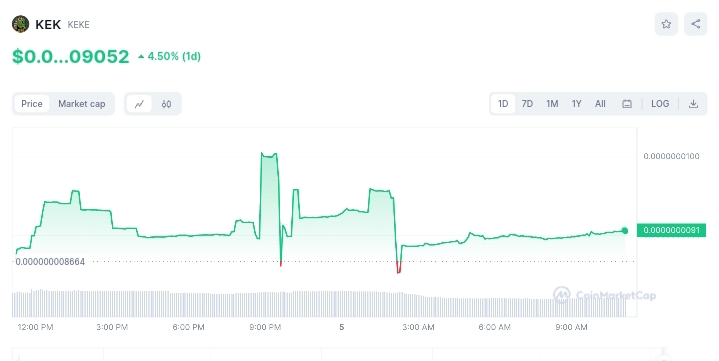Choose the 1D time range
The width and height of the screenshot is (719, 361).
click(x=503, y=104)
